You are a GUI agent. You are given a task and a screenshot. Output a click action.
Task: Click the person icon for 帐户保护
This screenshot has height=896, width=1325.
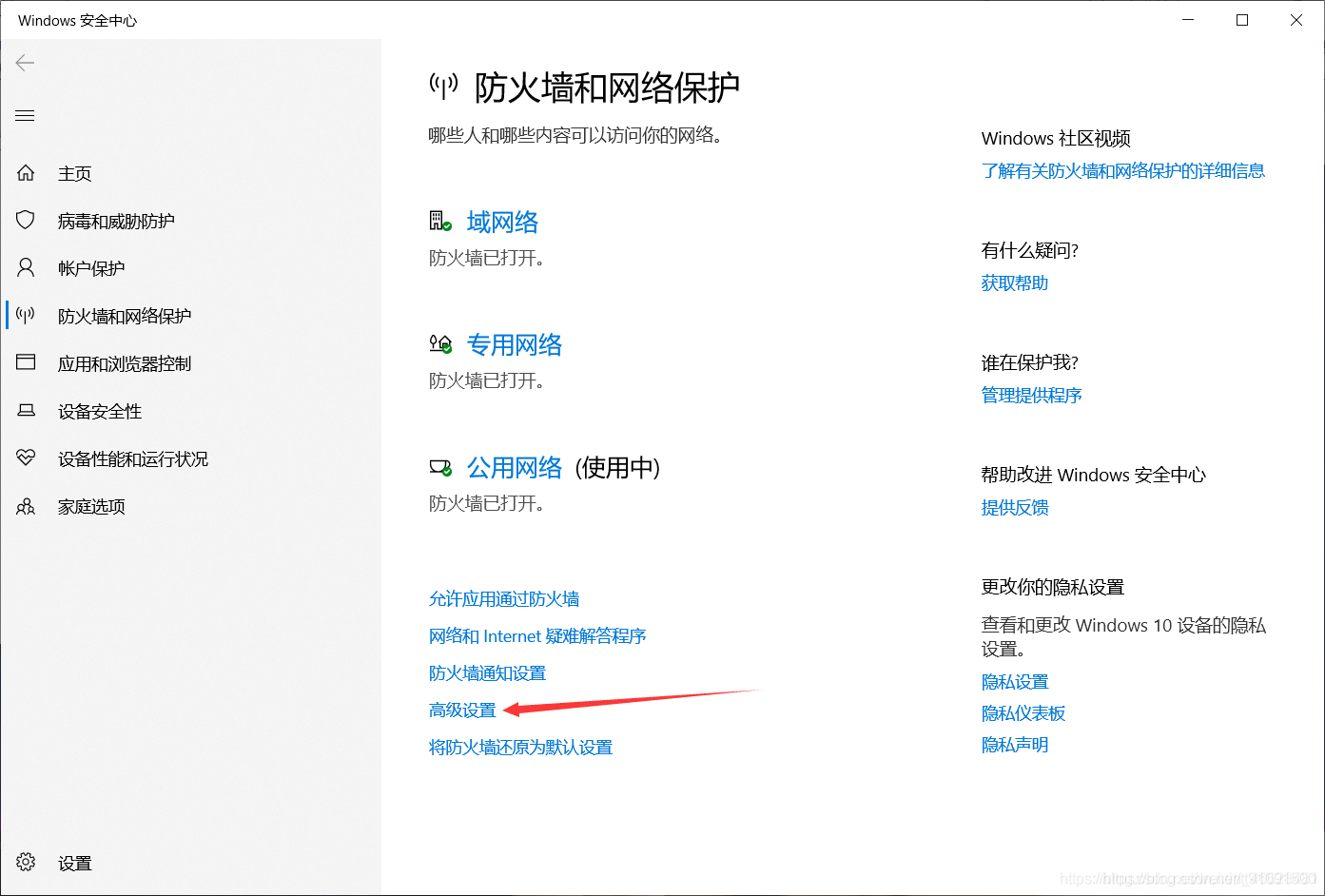coord(26,267)
